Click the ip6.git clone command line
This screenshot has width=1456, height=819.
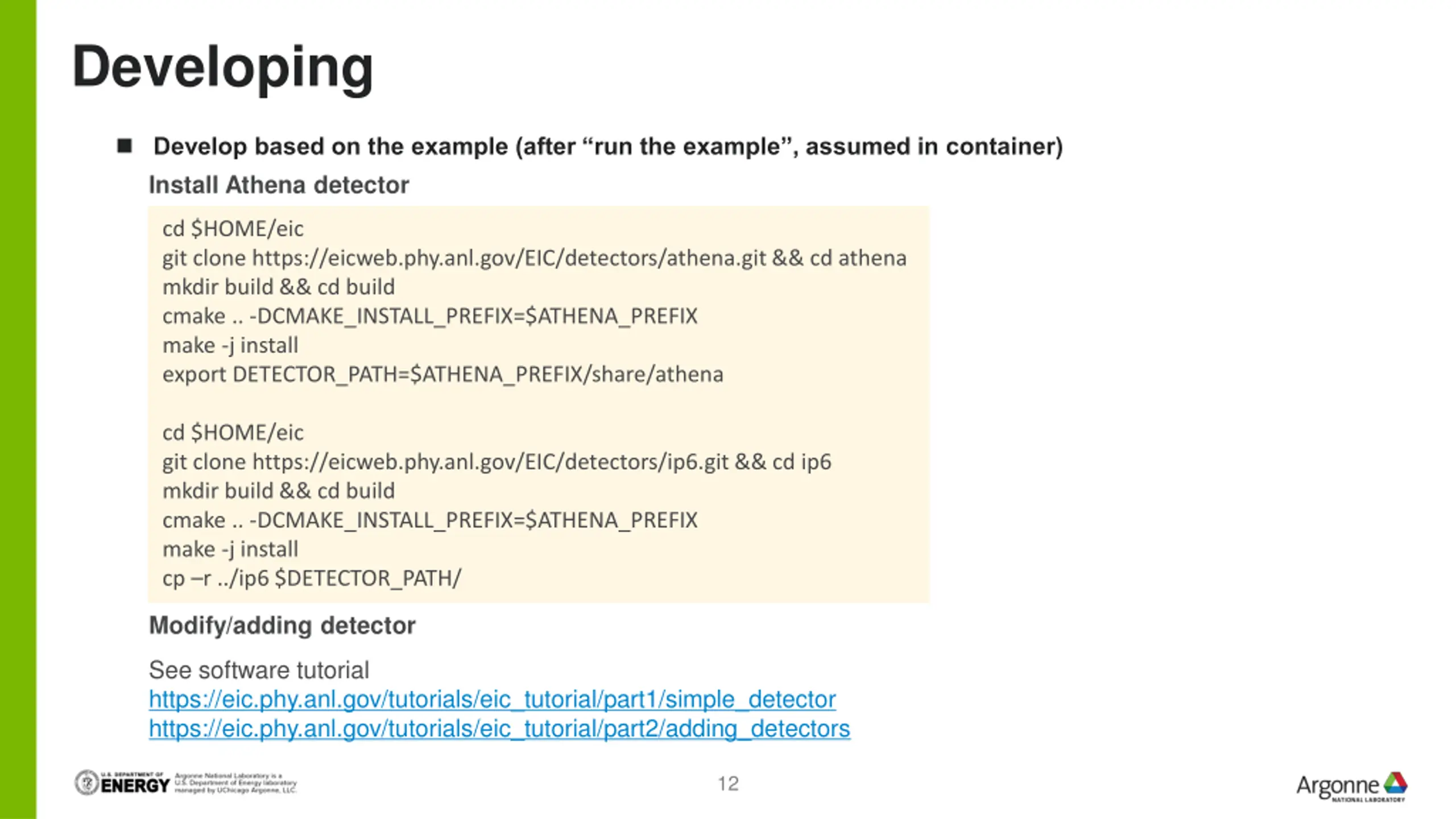click(x=497, y=462)
